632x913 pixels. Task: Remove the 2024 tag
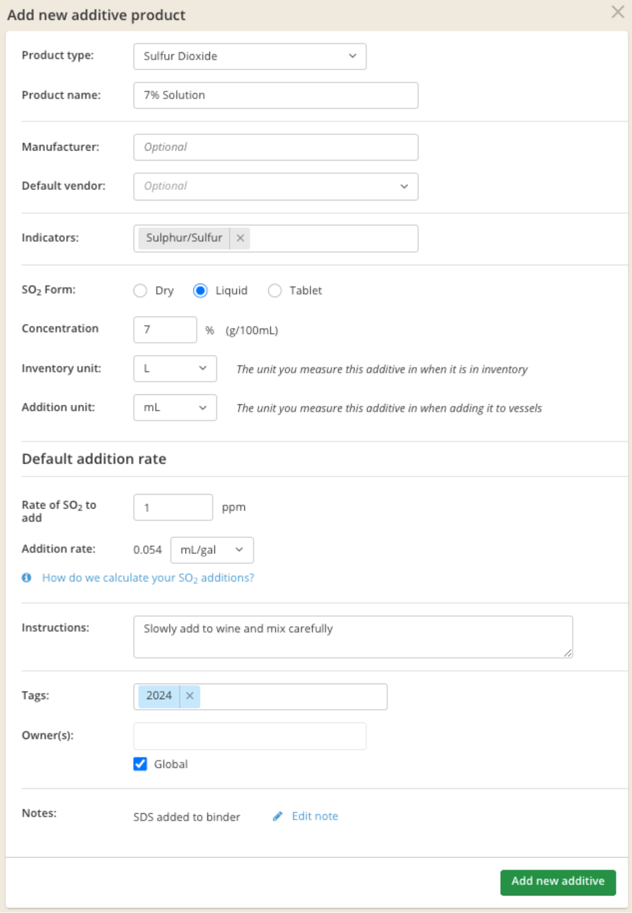[x=190, y=696]
